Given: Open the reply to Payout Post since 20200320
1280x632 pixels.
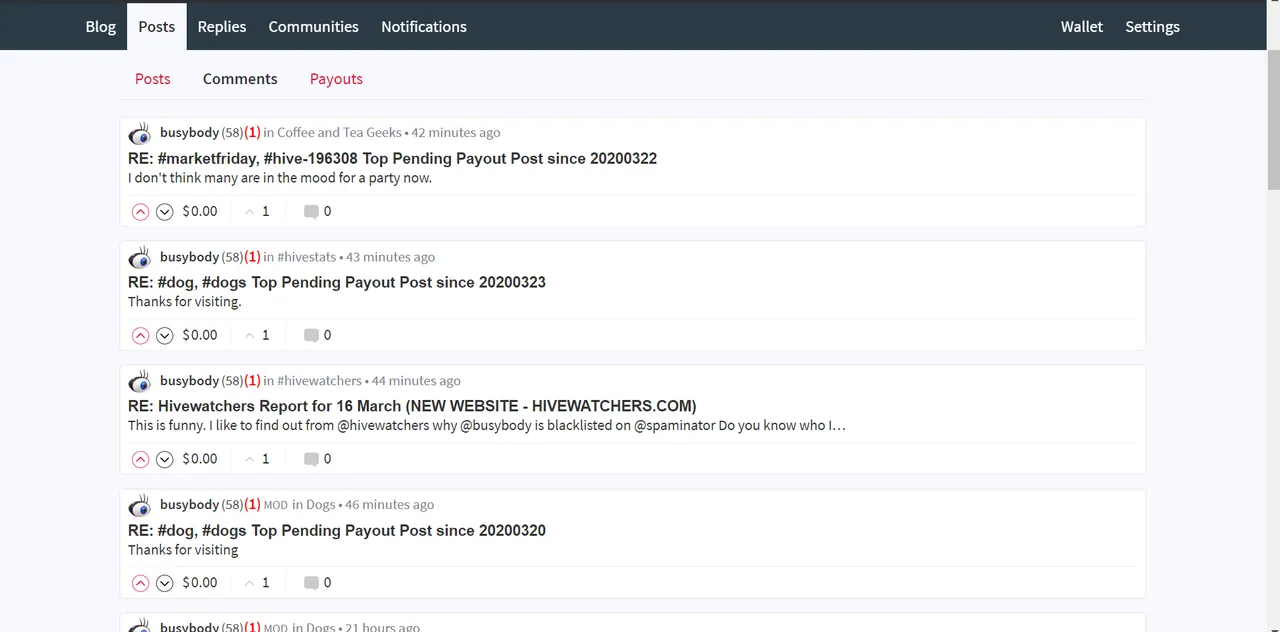Looking at the screenshot, I should tap(337, 531).
